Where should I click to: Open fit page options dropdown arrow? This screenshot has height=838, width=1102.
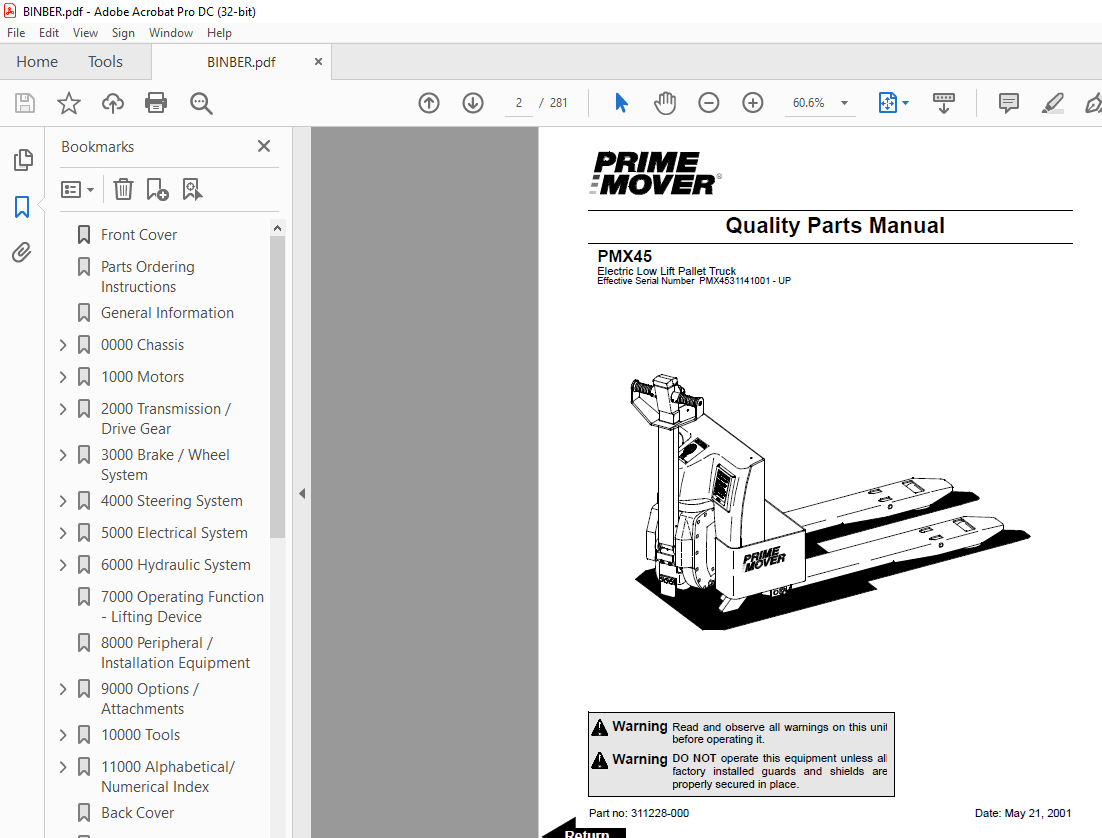tap(905, 103)
